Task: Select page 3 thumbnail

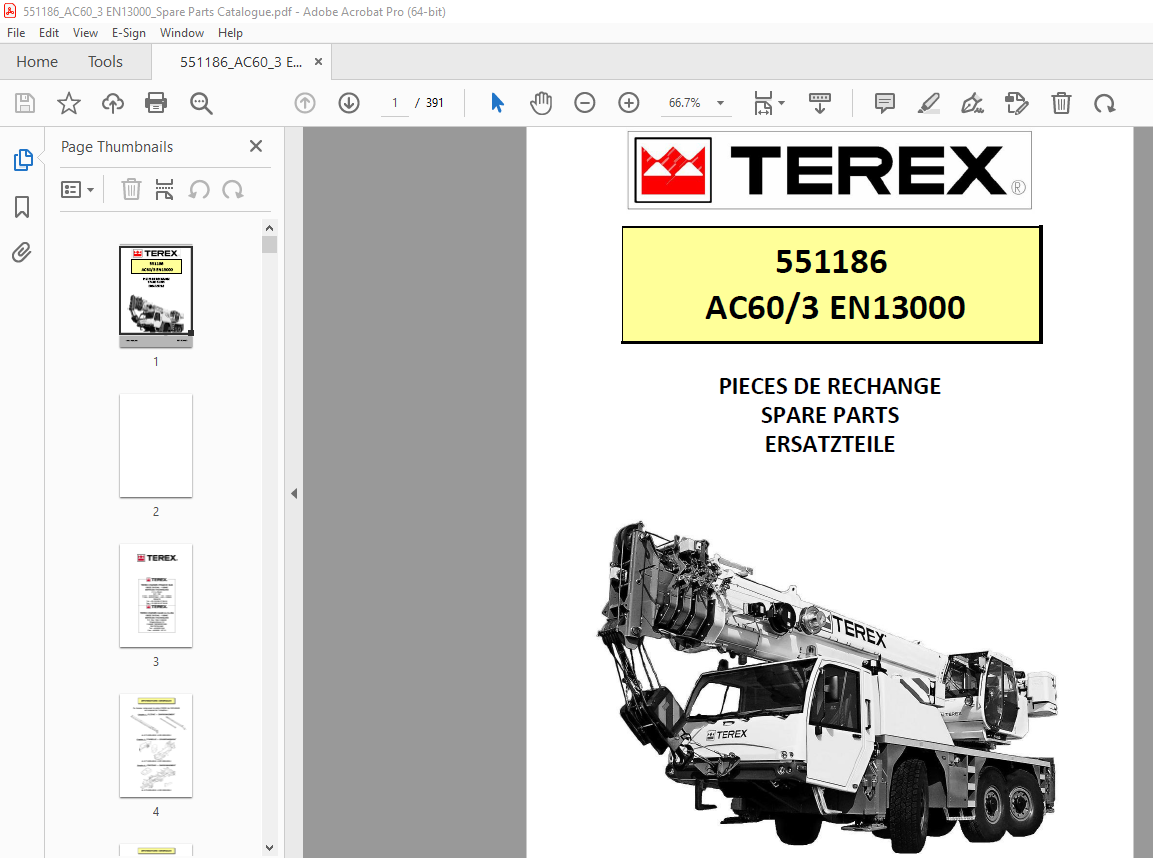Action: pos(156,596)
